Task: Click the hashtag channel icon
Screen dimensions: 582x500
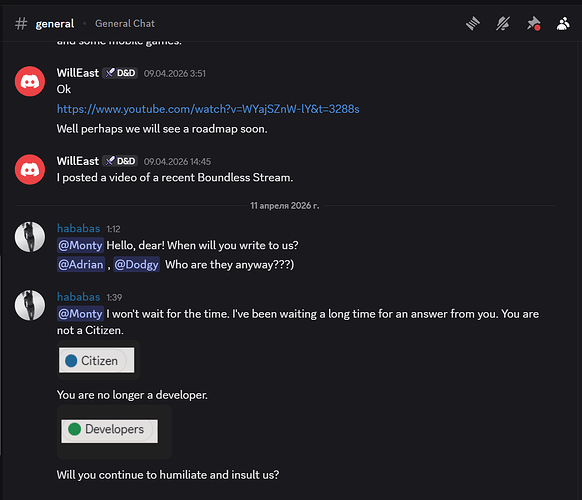Action: (21, 24)
